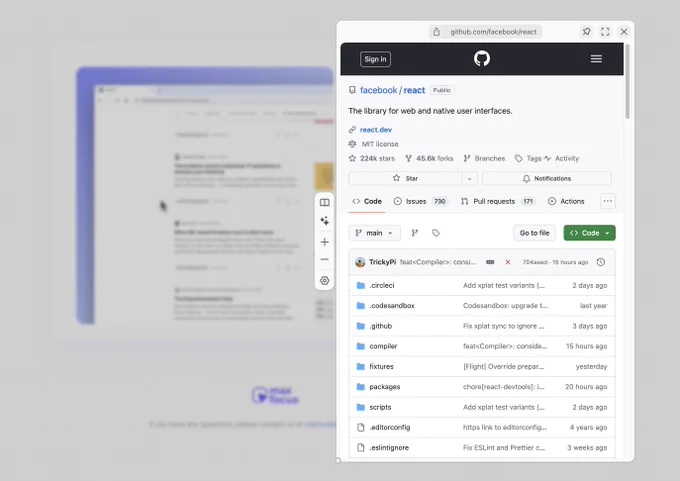The height and width of the screenshot is (481, 680).
Task: Click the branches icon beside main
Action: click(415, 233)
